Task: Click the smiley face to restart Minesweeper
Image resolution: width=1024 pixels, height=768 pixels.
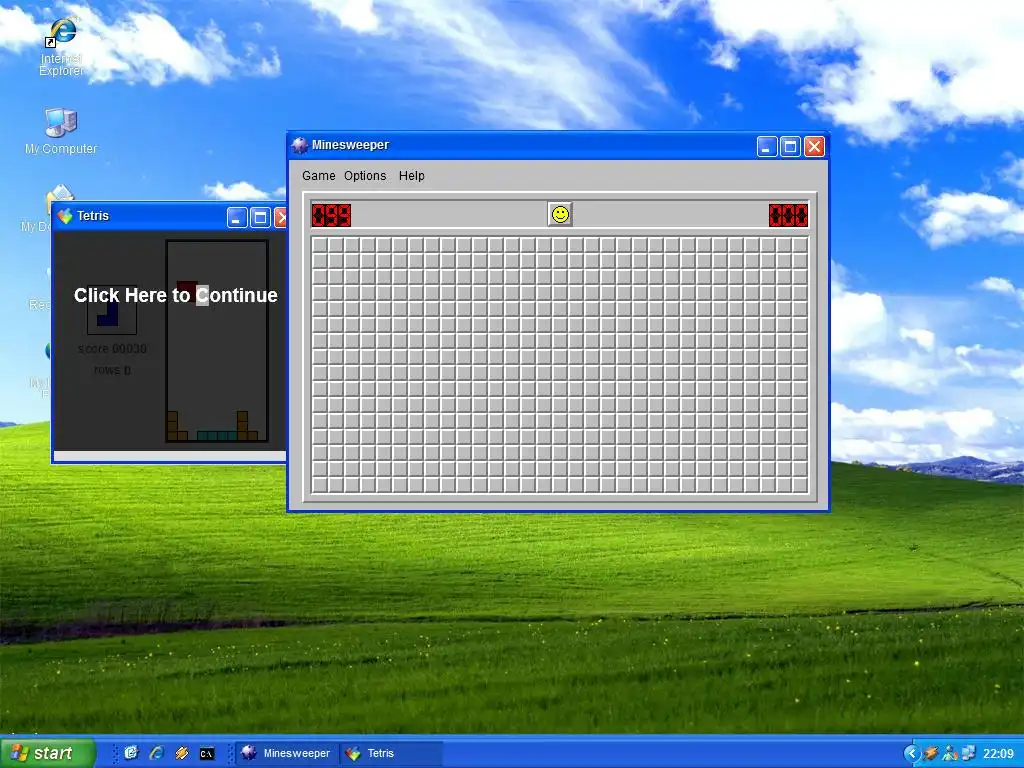Action: (560, 214)
